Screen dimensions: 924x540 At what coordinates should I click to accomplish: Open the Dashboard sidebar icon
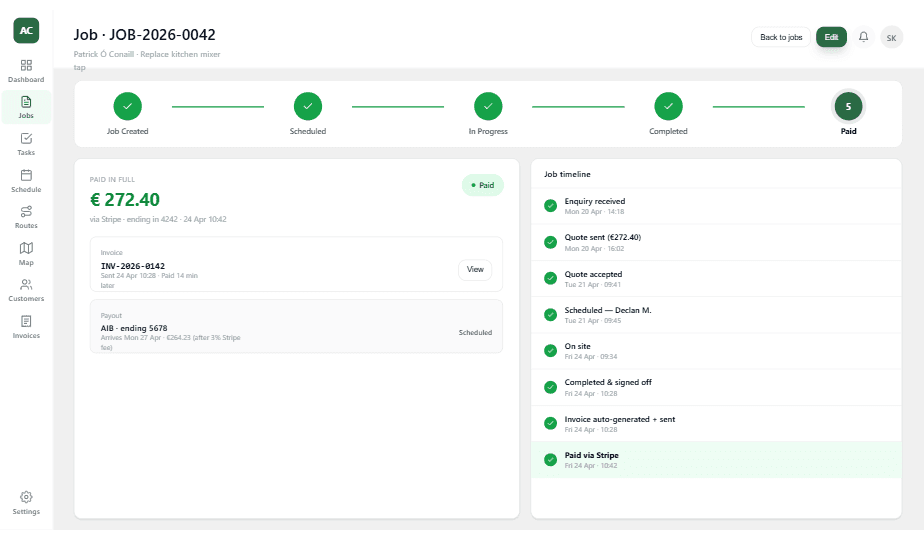click(27, 65)
